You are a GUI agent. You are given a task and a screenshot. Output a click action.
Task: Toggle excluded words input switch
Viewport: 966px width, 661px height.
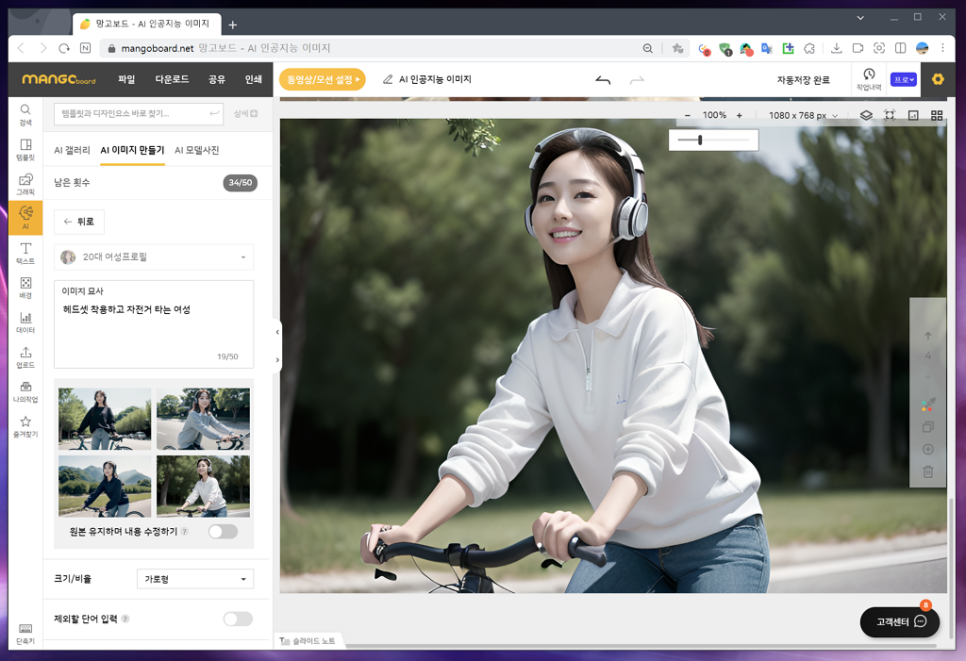coord(238,618)
